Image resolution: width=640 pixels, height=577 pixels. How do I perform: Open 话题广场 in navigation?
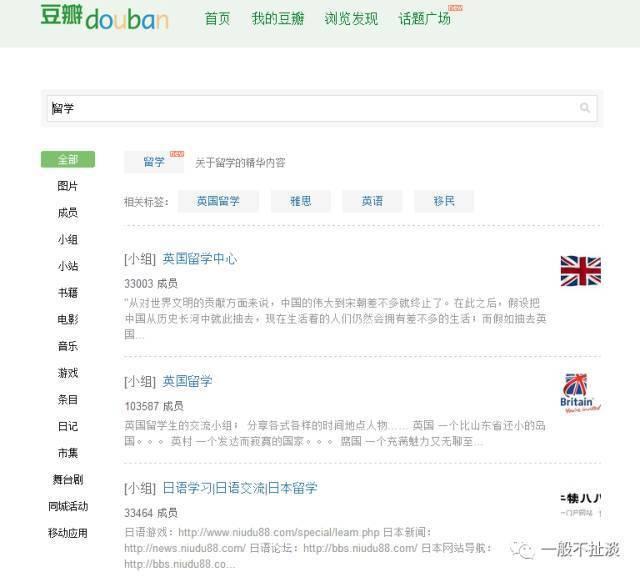pyautogui.click(x=425, y=19)
